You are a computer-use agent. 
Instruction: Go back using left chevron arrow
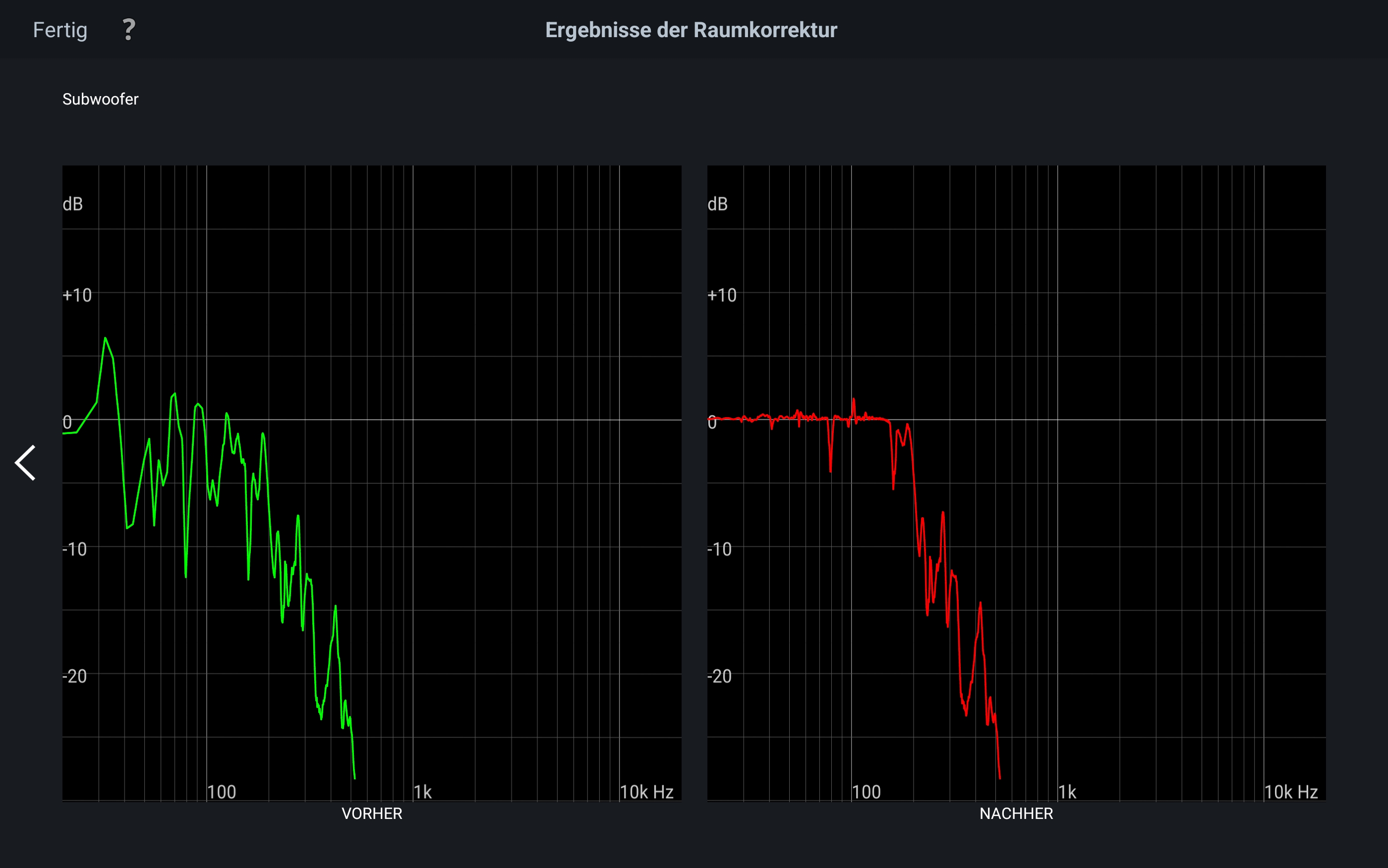pos(26,463)
